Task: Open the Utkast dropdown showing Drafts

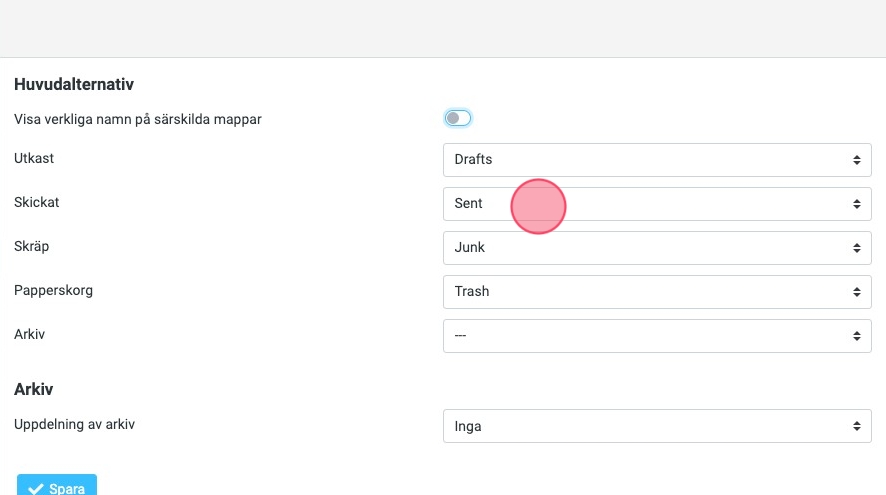Action: [656, 160]
